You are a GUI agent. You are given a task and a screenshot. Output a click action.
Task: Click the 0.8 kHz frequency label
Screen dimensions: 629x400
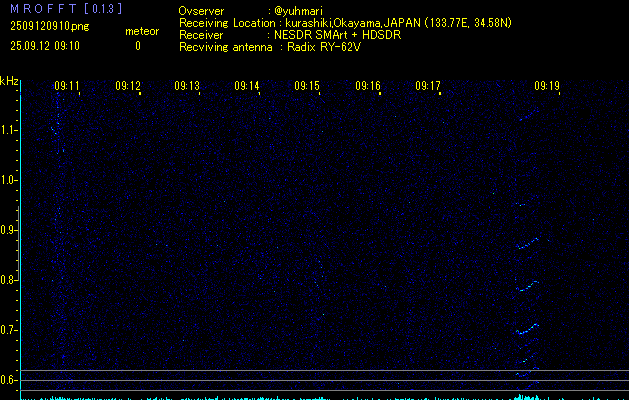coord(8,280)
